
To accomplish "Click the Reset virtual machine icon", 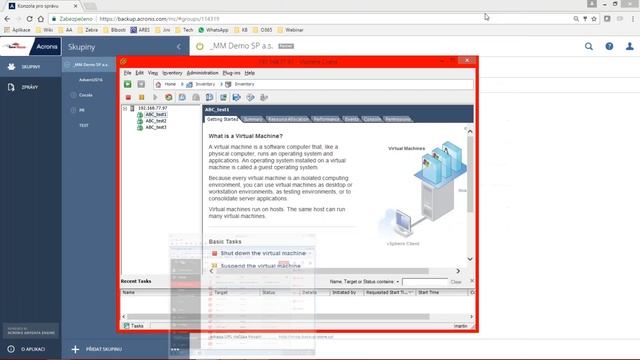I will (x=169, y=98).
